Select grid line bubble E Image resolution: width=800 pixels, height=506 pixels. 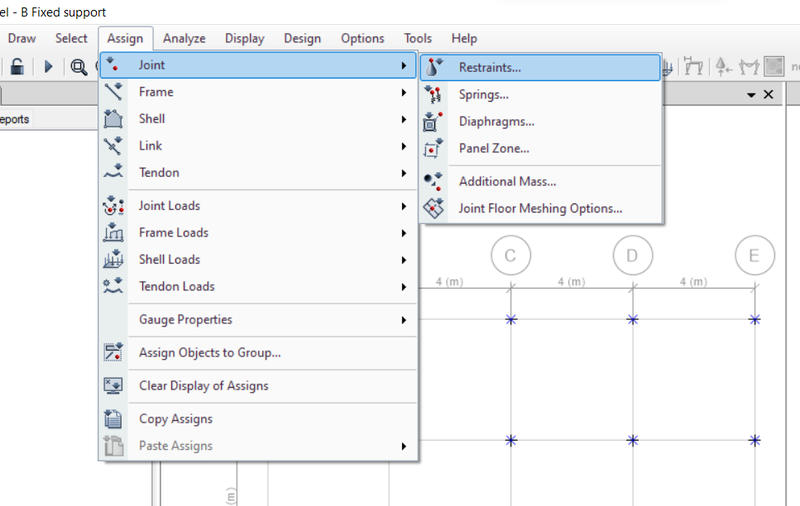click(755, 255)
